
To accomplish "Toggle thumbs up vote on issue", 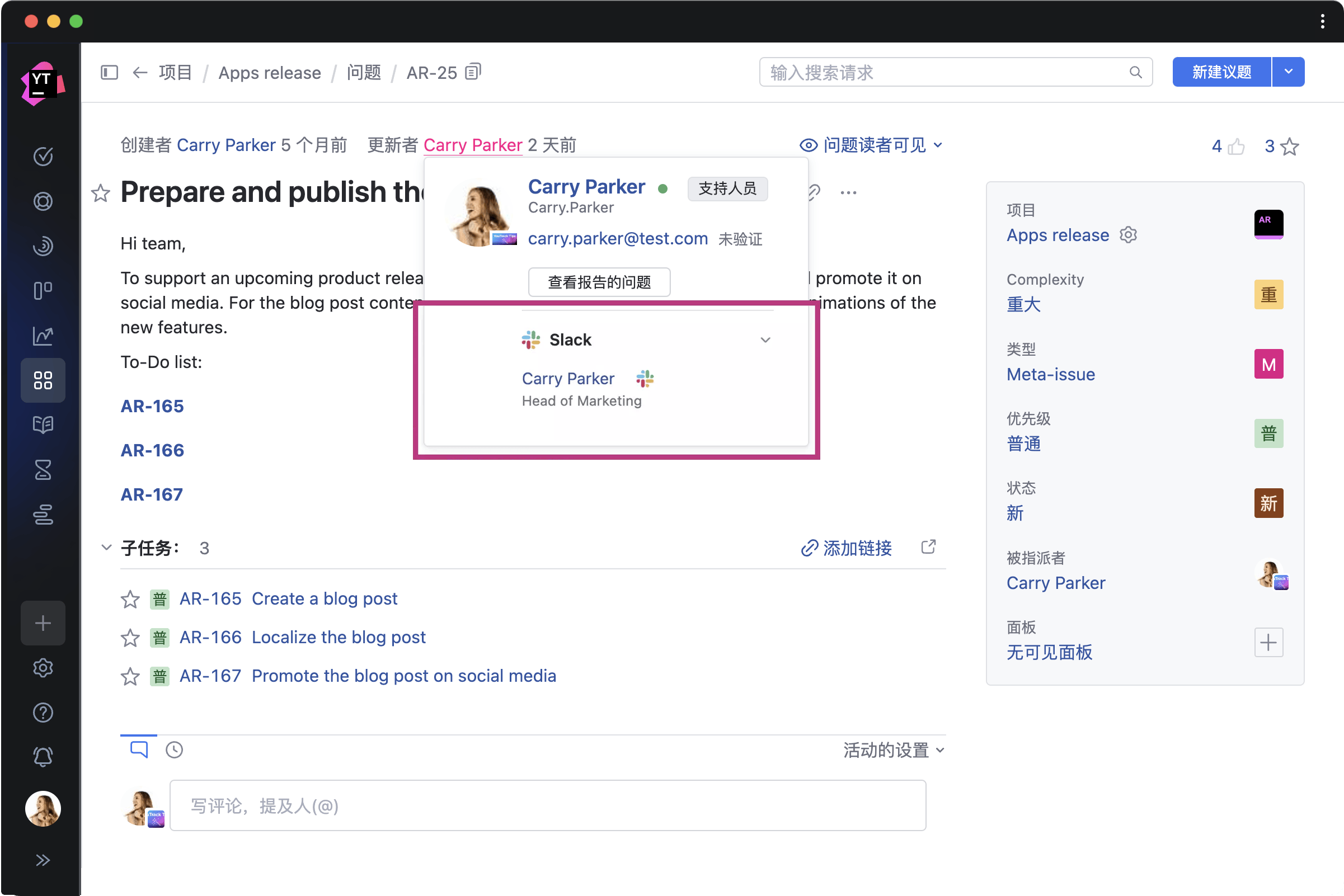I will tap(1236, 147).
